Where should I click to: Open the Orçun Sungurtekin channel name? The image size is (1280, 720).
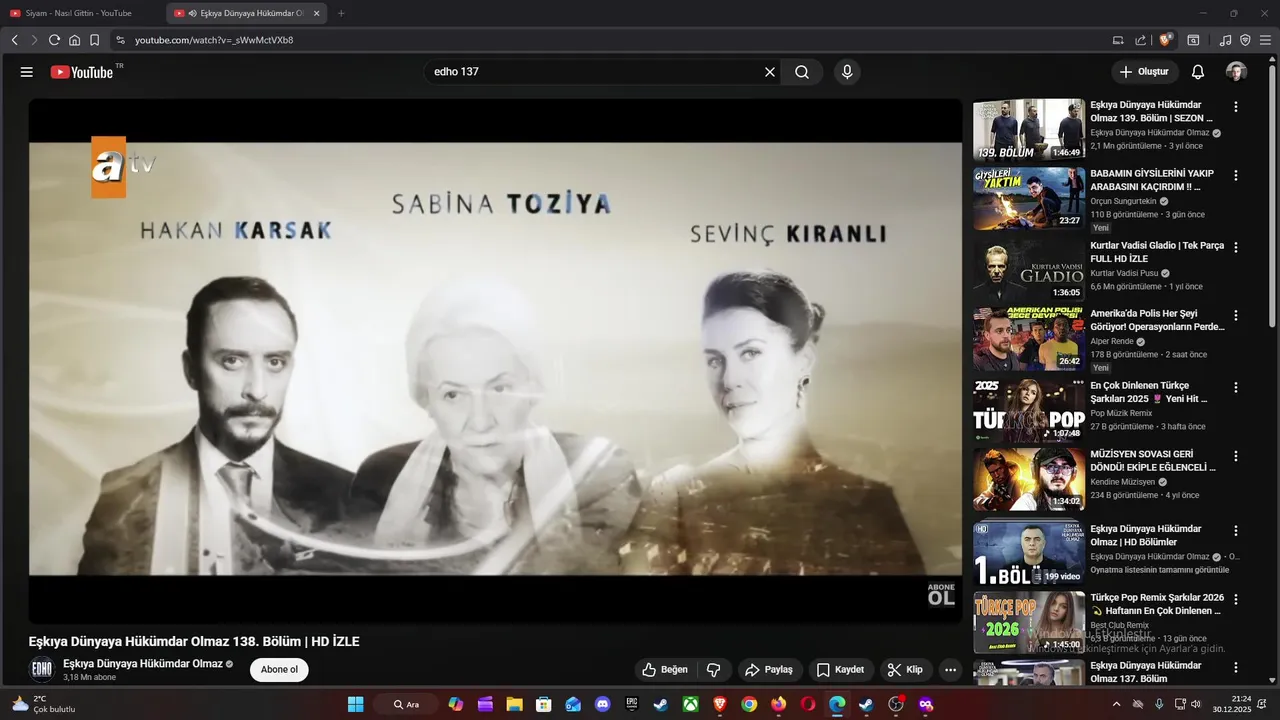1123,201
